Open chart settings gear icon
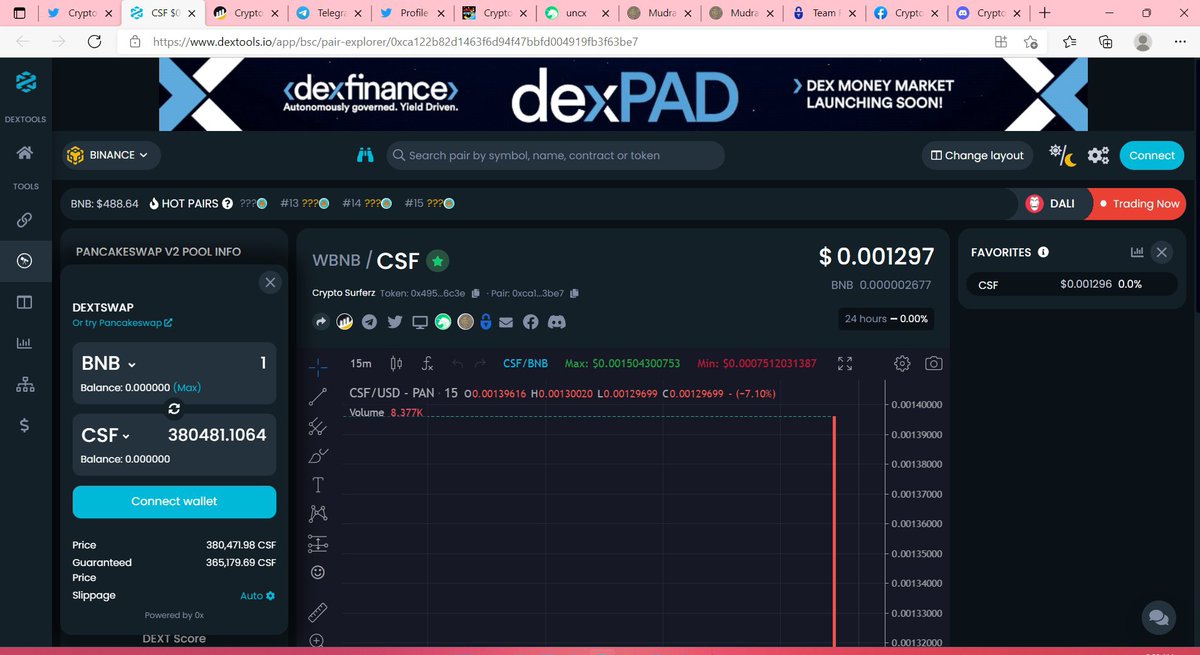 [902, 363]
